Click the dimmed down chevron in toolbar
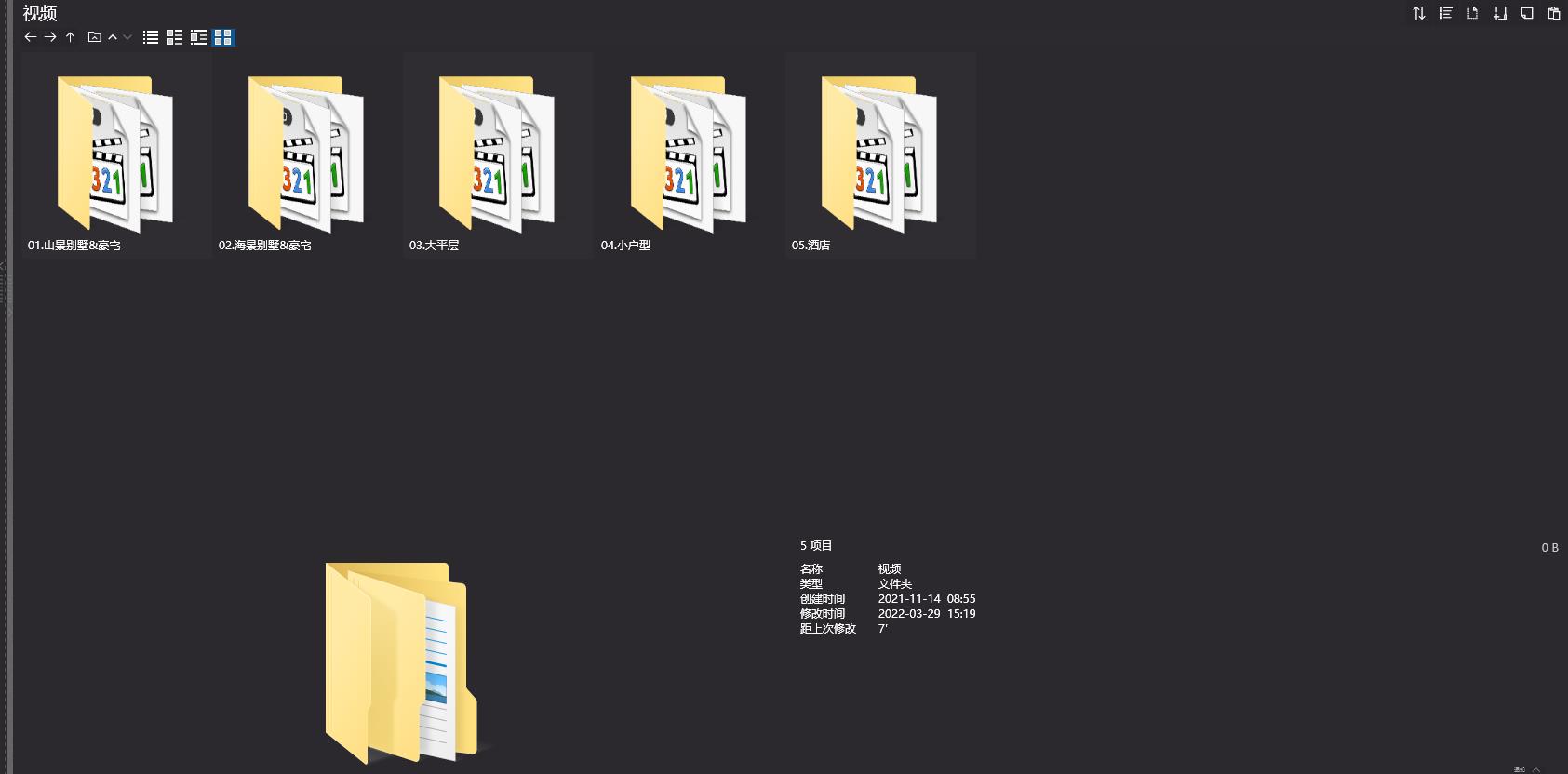This screenshot has width=1568, height=774. coord(127,37)
